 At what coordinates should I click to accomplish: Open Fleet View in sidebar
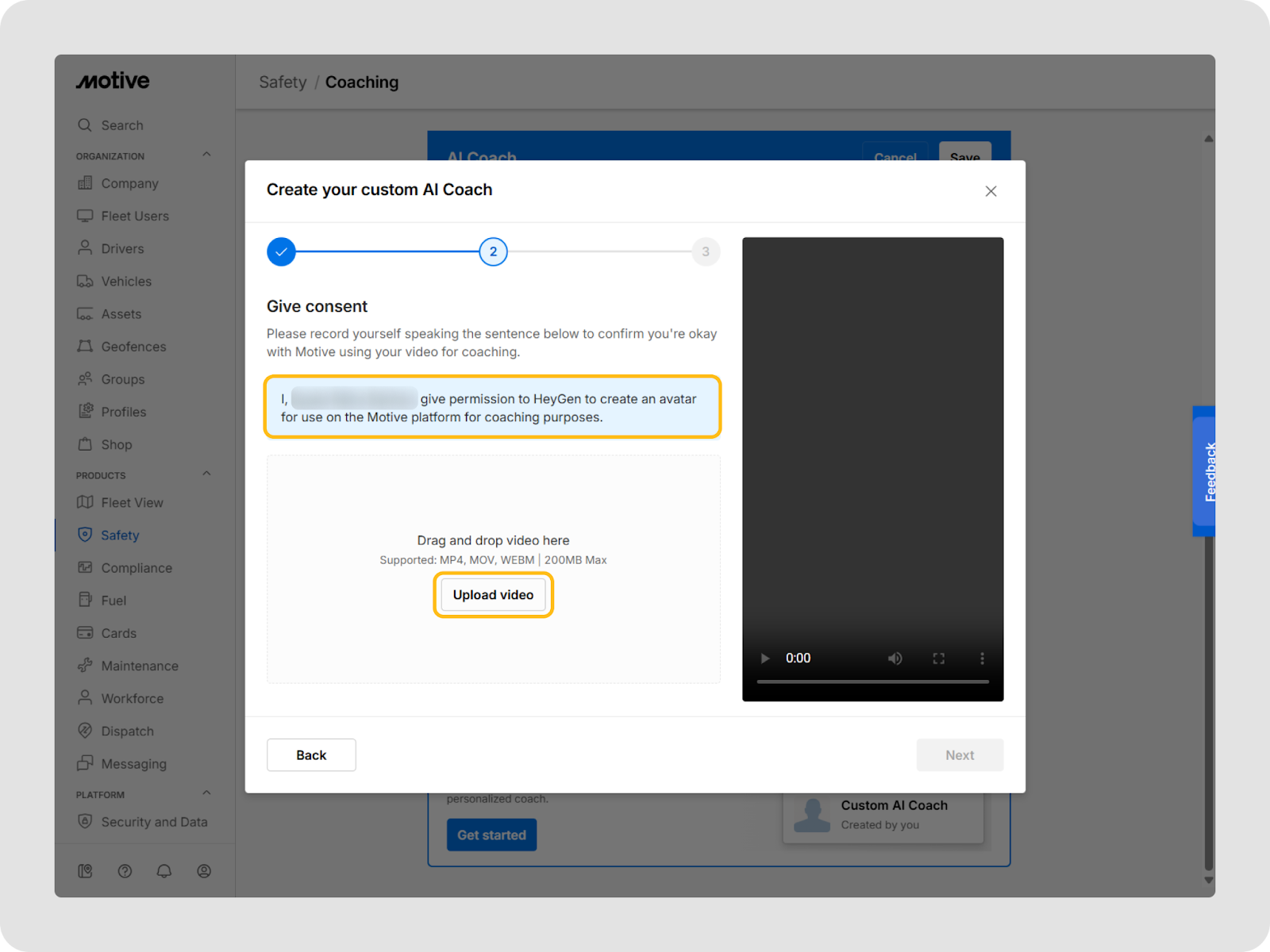[x=132, y=503]
